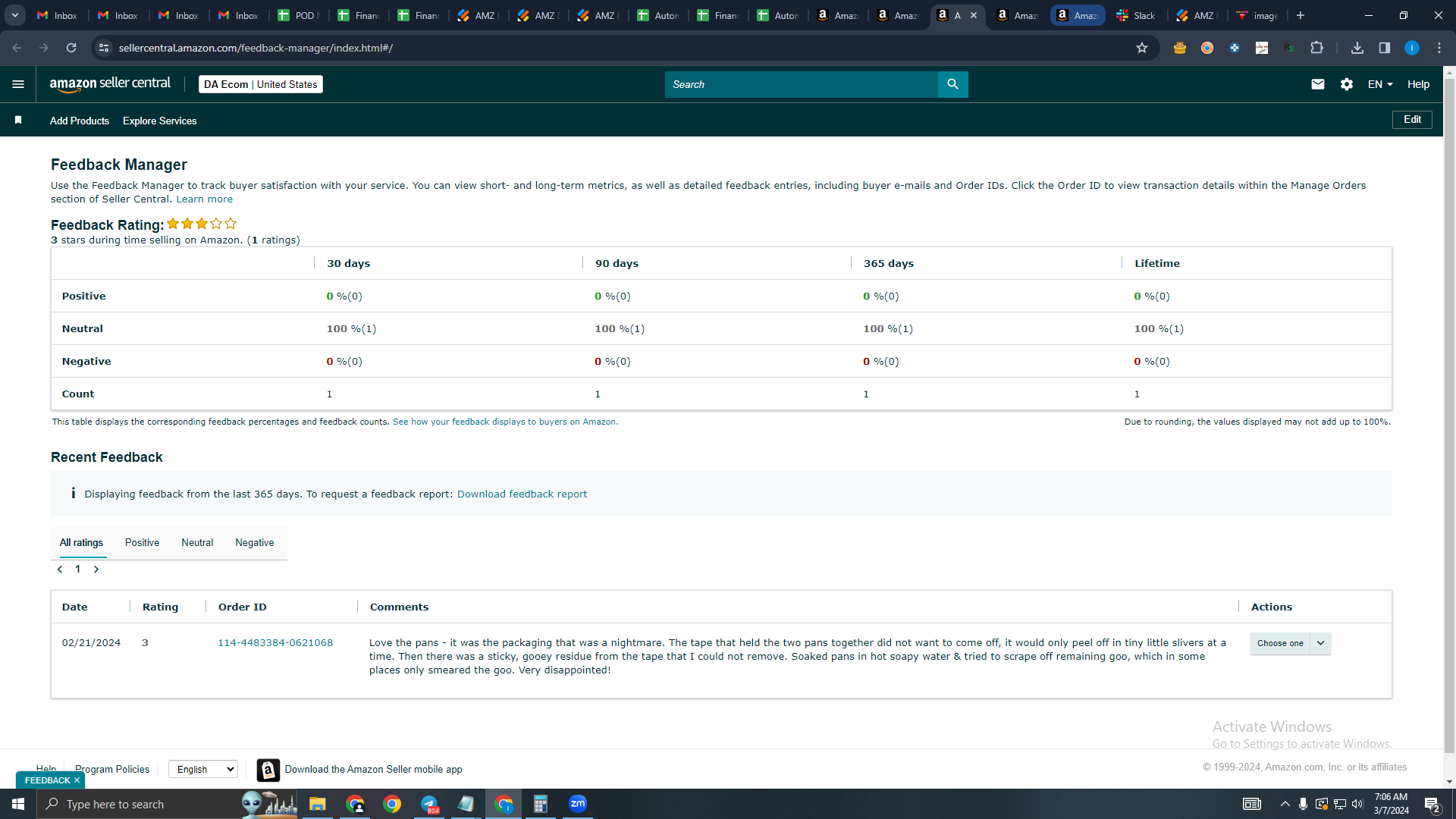
Task: Toggle the browser side panel icon
Action: [1385, 48]
